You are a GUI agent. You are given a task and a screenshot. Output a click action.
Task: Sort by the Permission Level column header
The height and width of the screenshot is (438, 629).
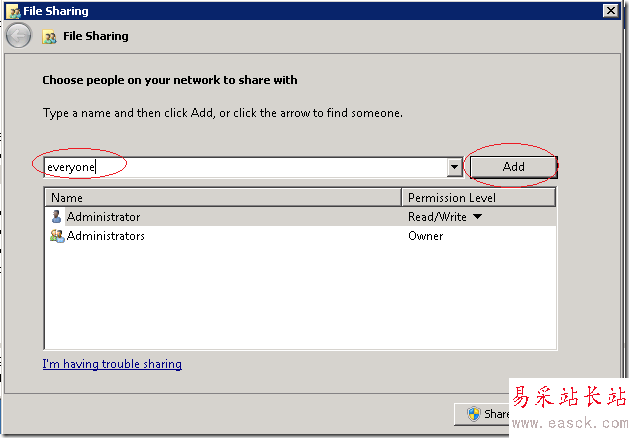click(479, 197)
